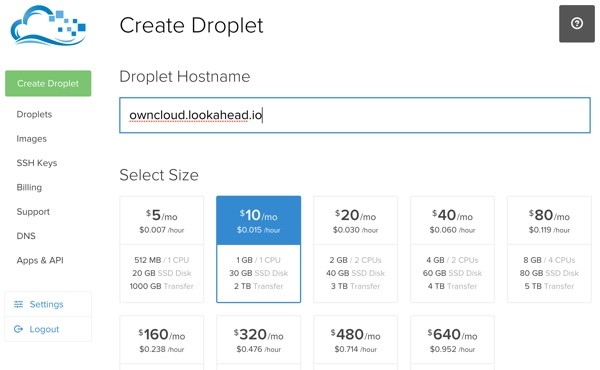Screen dimensions: 600x370
Task: Click the DigitalOcean cloud logo
Action: (48, 25)
